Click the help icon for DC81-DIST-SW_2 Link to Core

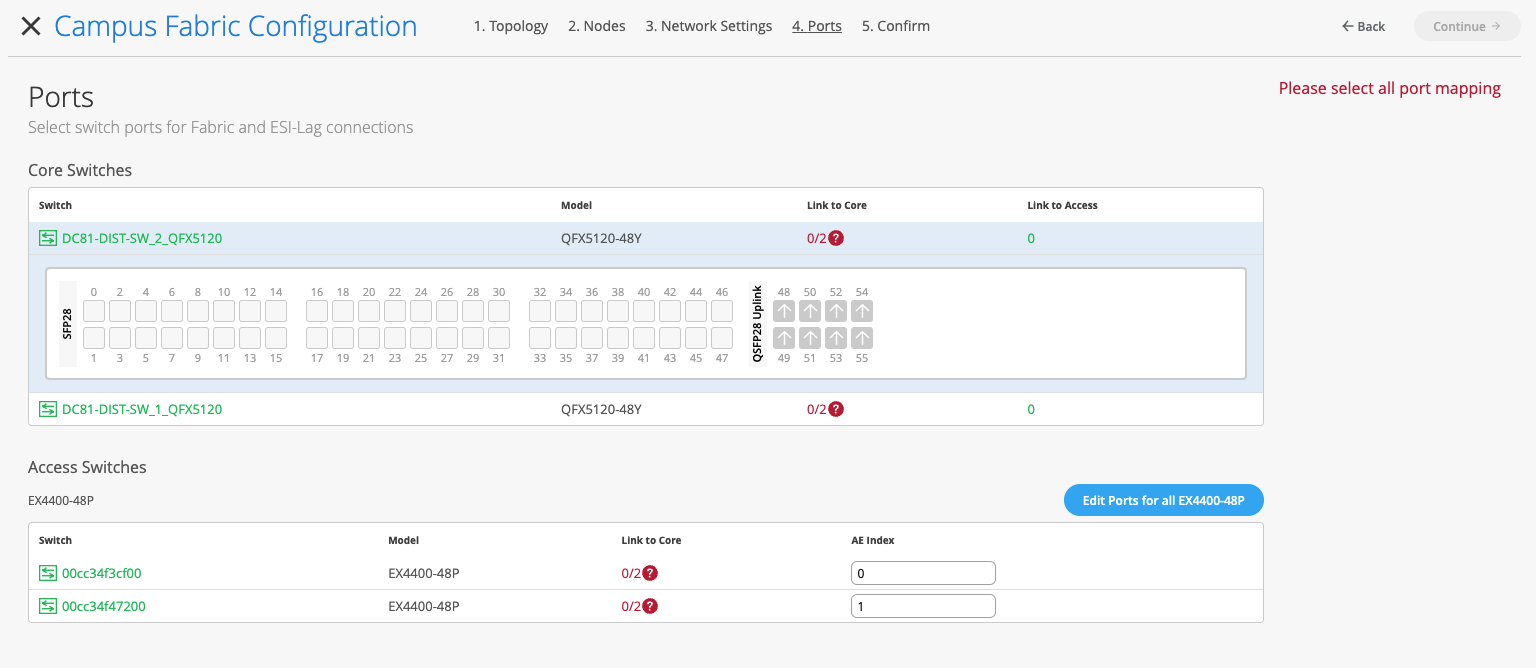point(836,239)
